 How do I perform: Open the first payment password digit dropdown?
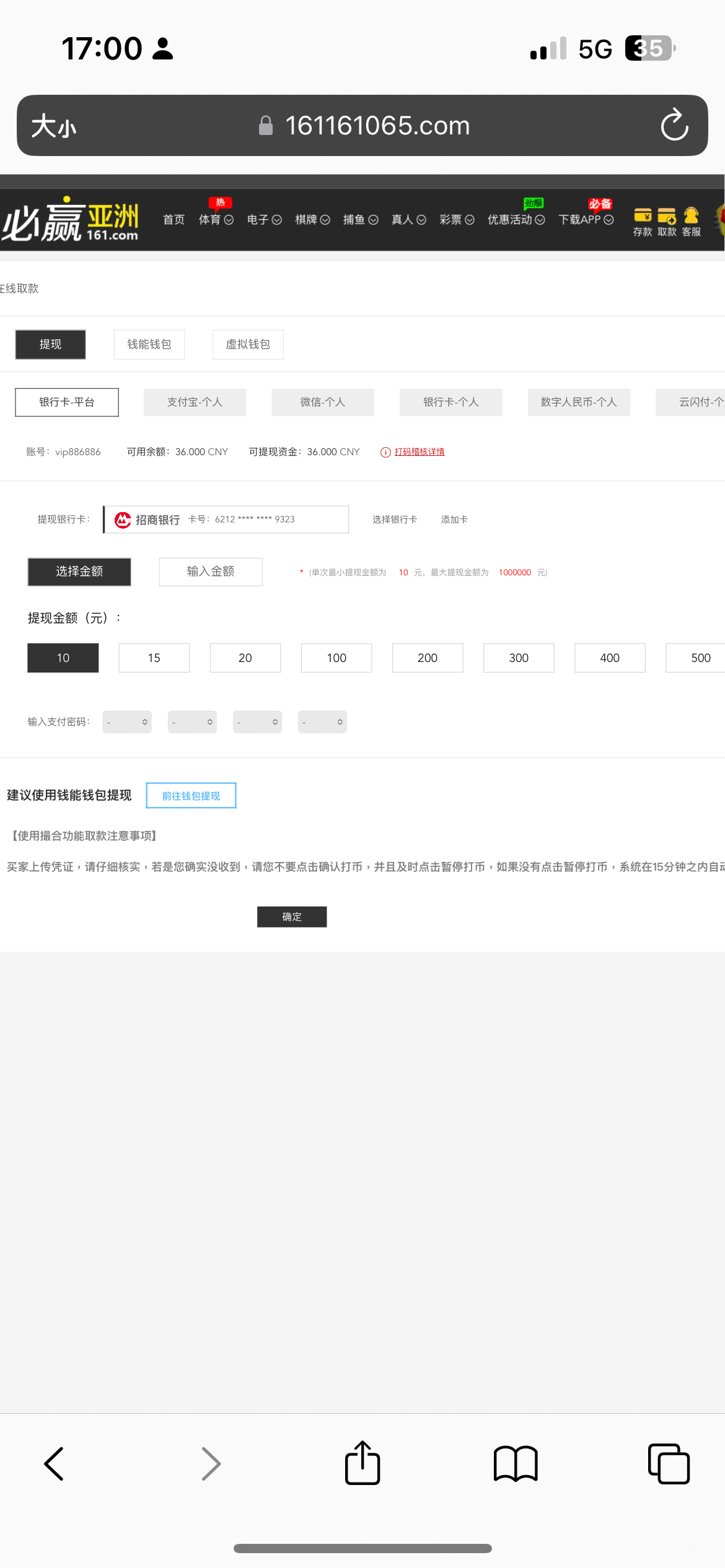127,722
